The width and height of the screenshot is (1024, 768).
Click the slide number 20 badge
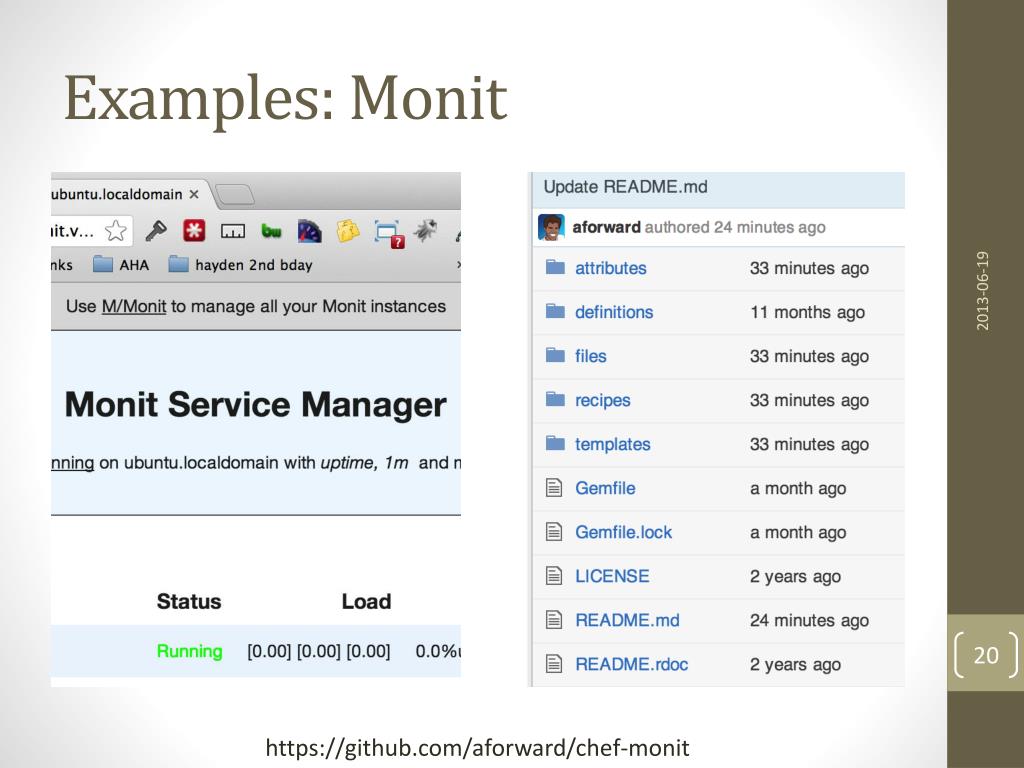point(986,654)
